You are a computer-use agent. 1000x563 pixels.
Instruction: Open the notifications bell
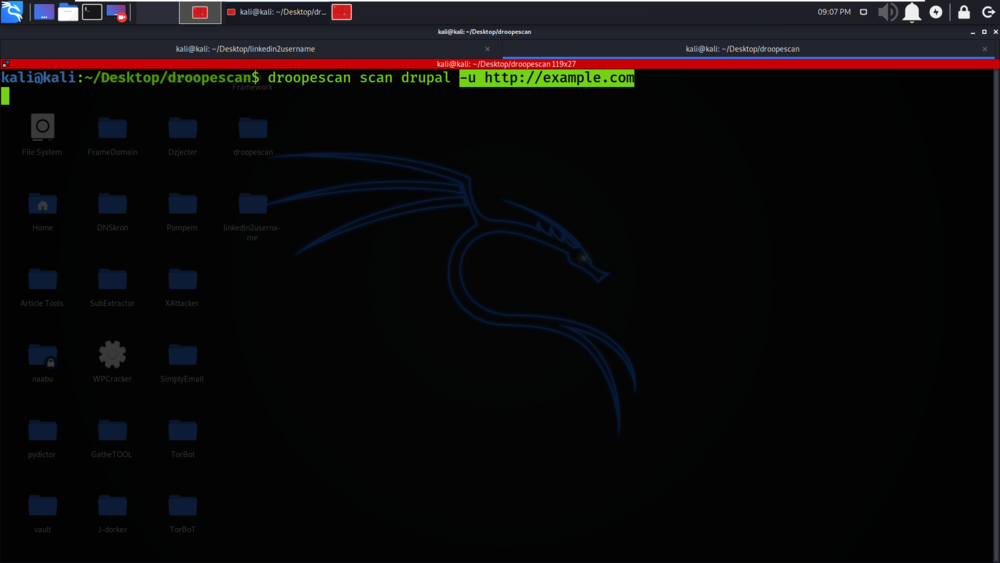912,12
